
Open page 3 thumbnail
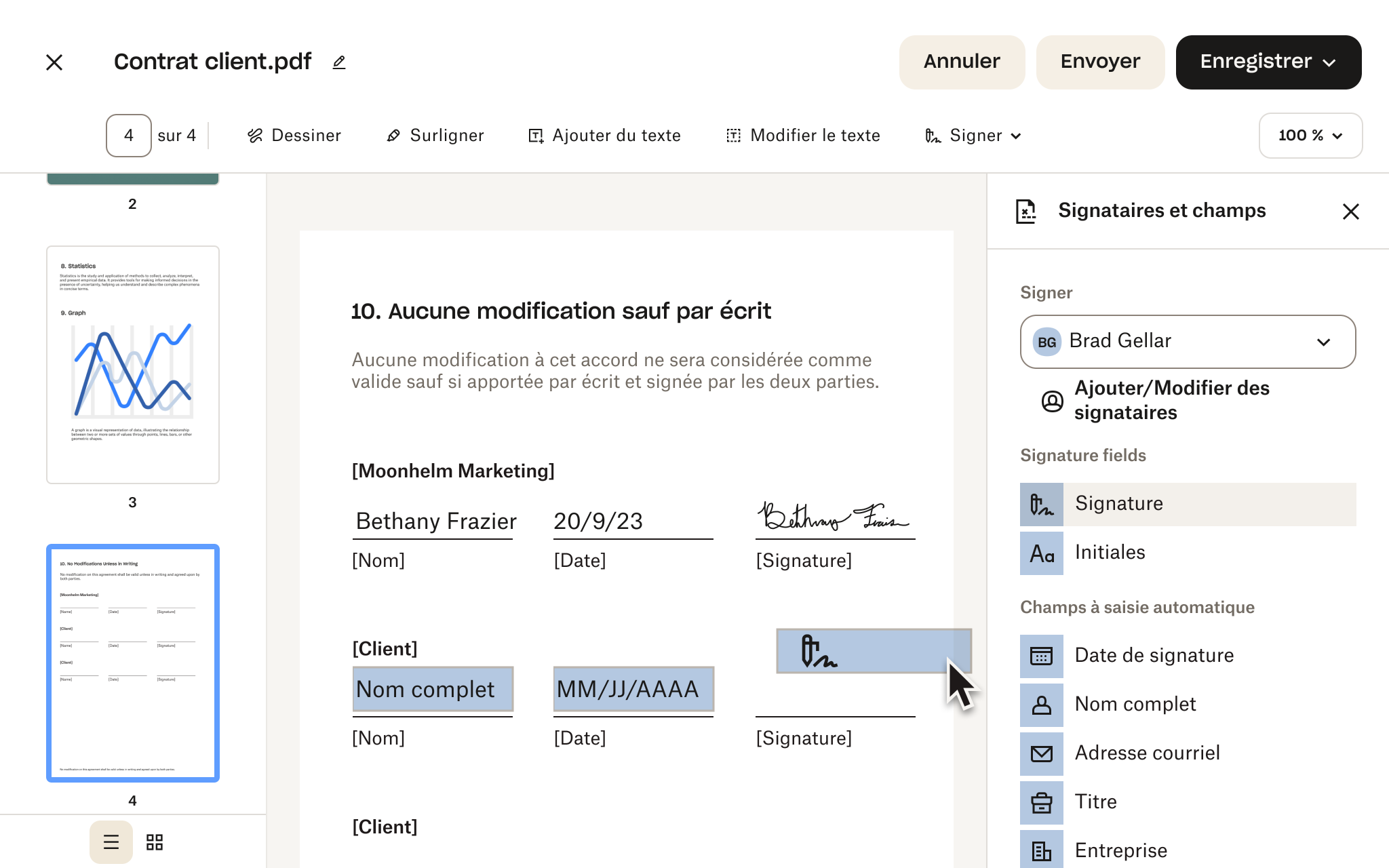[133, 365]
